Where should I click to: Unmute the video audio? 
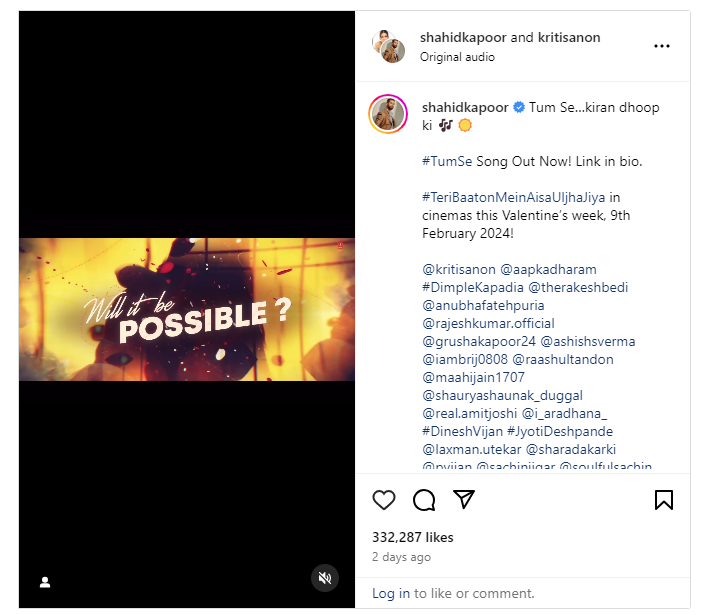[x=324, y=578]
